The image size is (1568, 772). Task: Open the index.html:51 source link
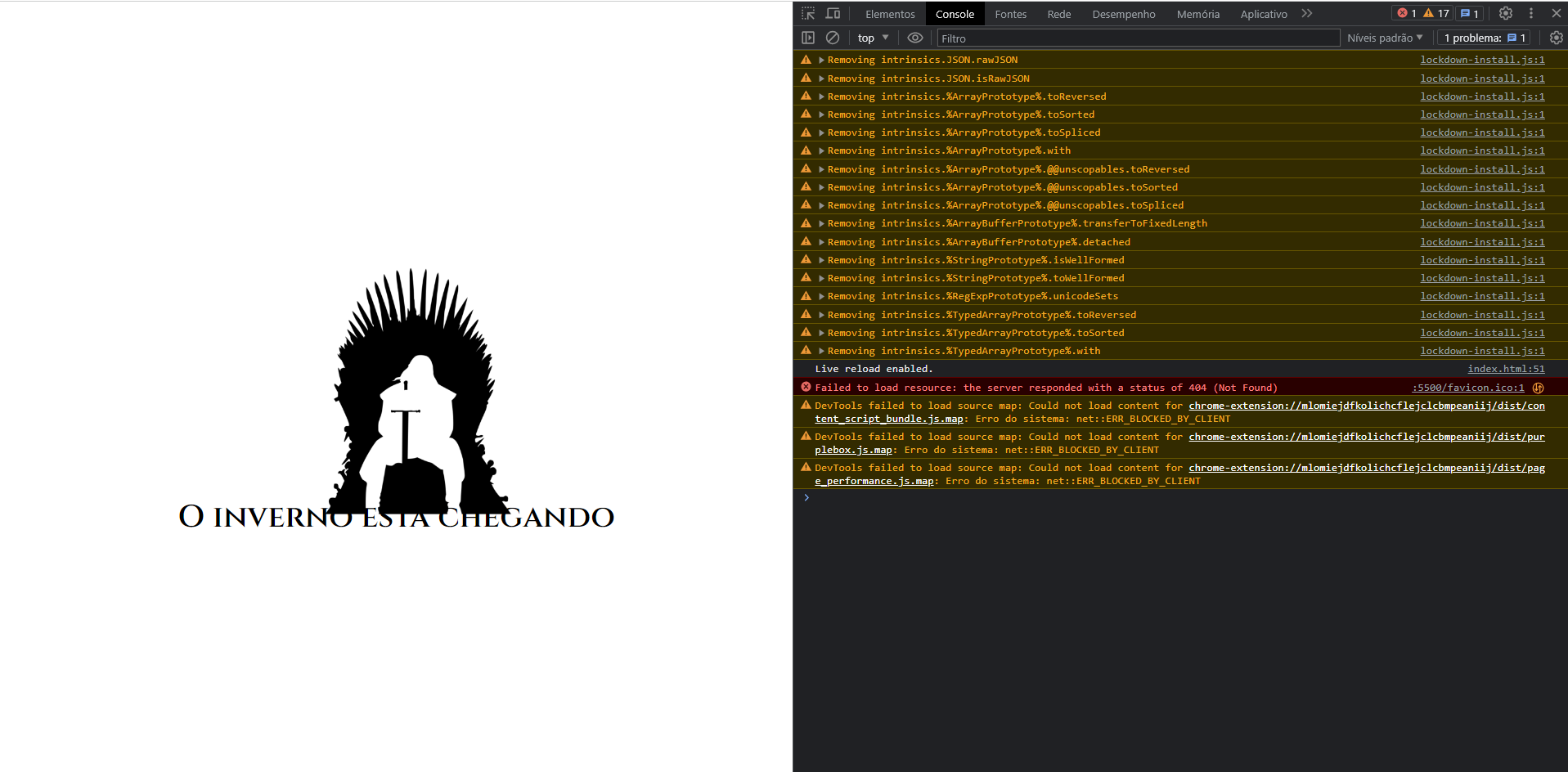coord(1506,369)
